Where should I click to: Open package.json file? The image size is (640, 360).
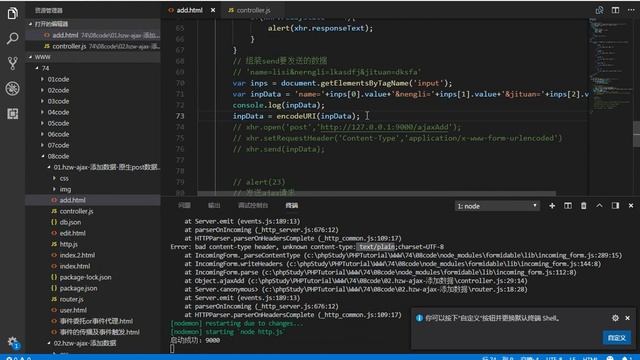click(x=93, y=288)
